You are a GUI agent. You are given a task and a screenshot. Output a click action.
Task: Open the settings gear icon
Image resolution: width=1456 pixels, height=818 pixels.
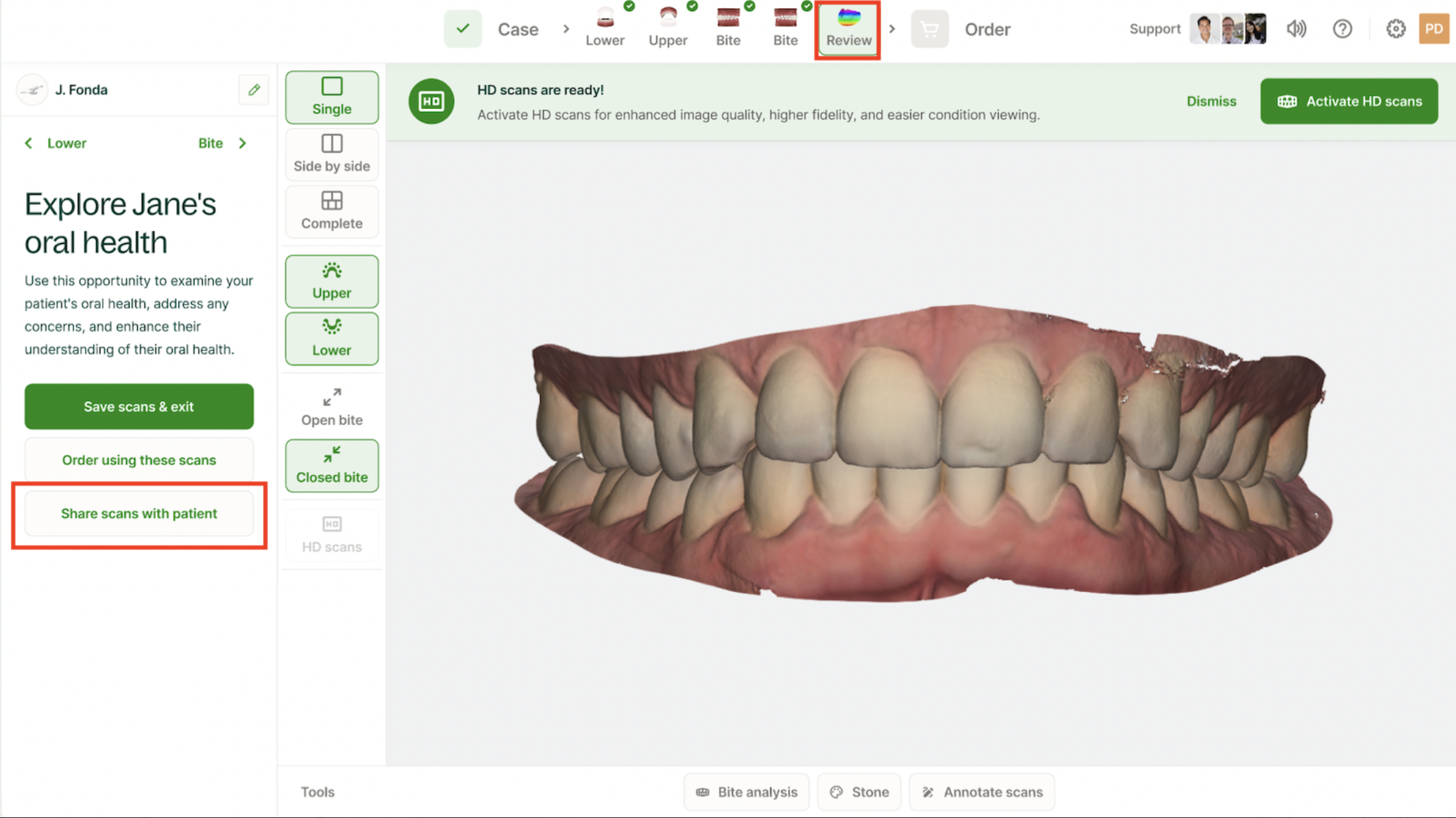[1396, 29]
